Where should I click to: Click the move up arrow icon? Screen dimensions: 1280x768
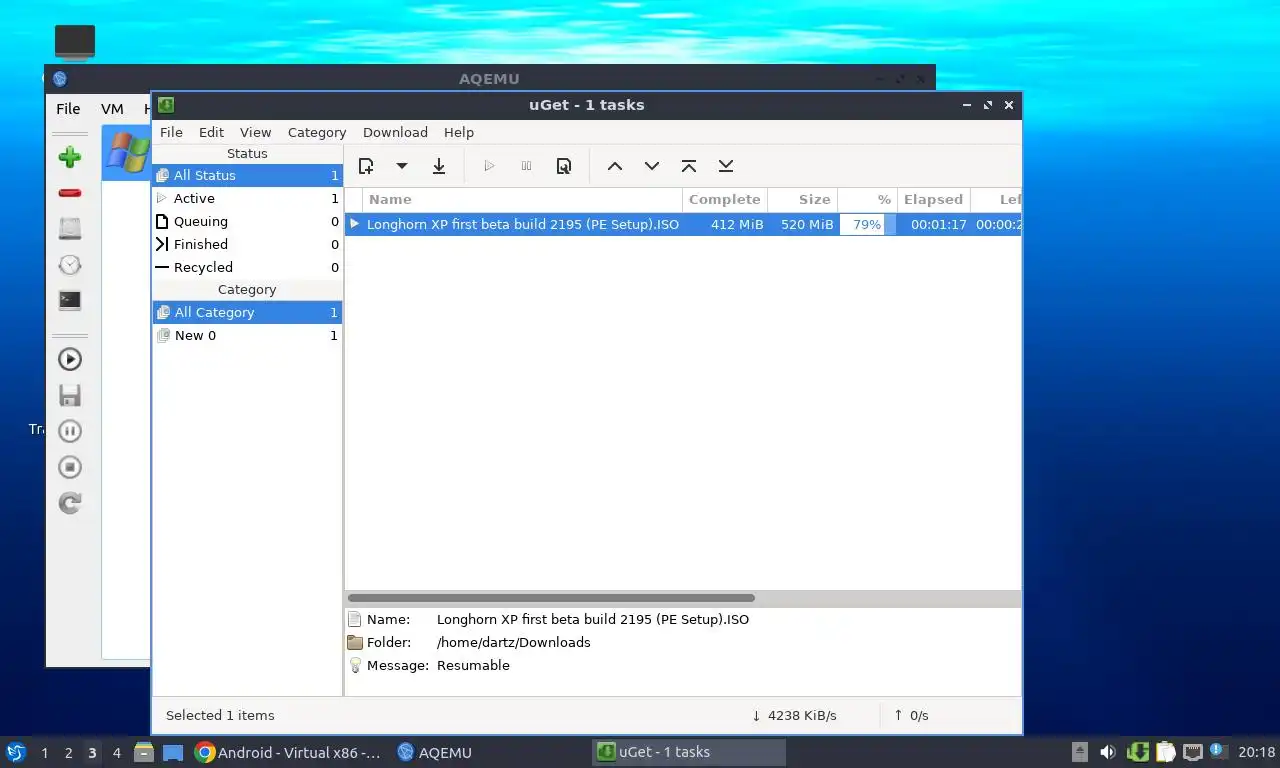tap(615, 166)
